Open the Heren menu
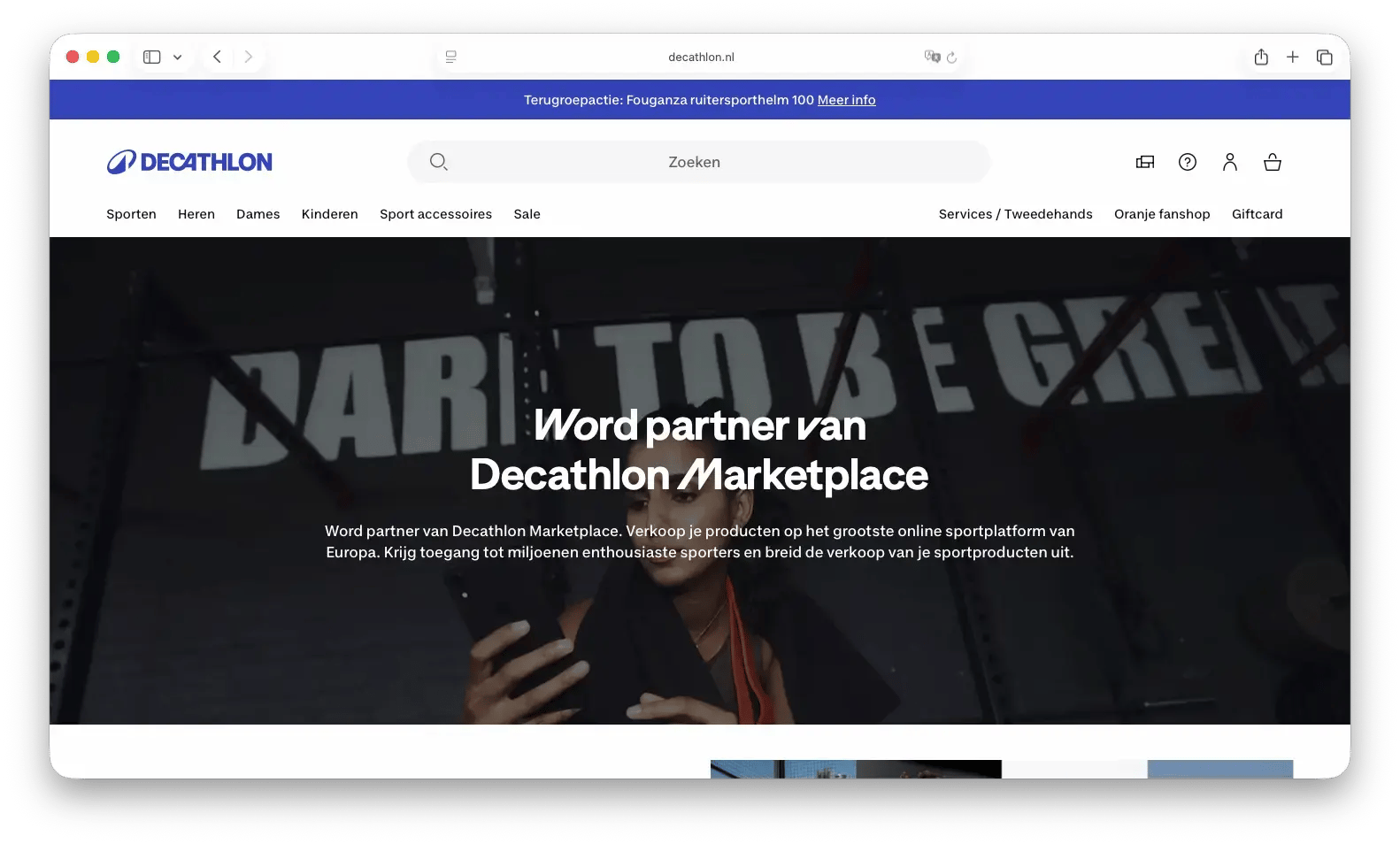The height and width of the screenshot is (844, 1400). click(x=196, y=214)
